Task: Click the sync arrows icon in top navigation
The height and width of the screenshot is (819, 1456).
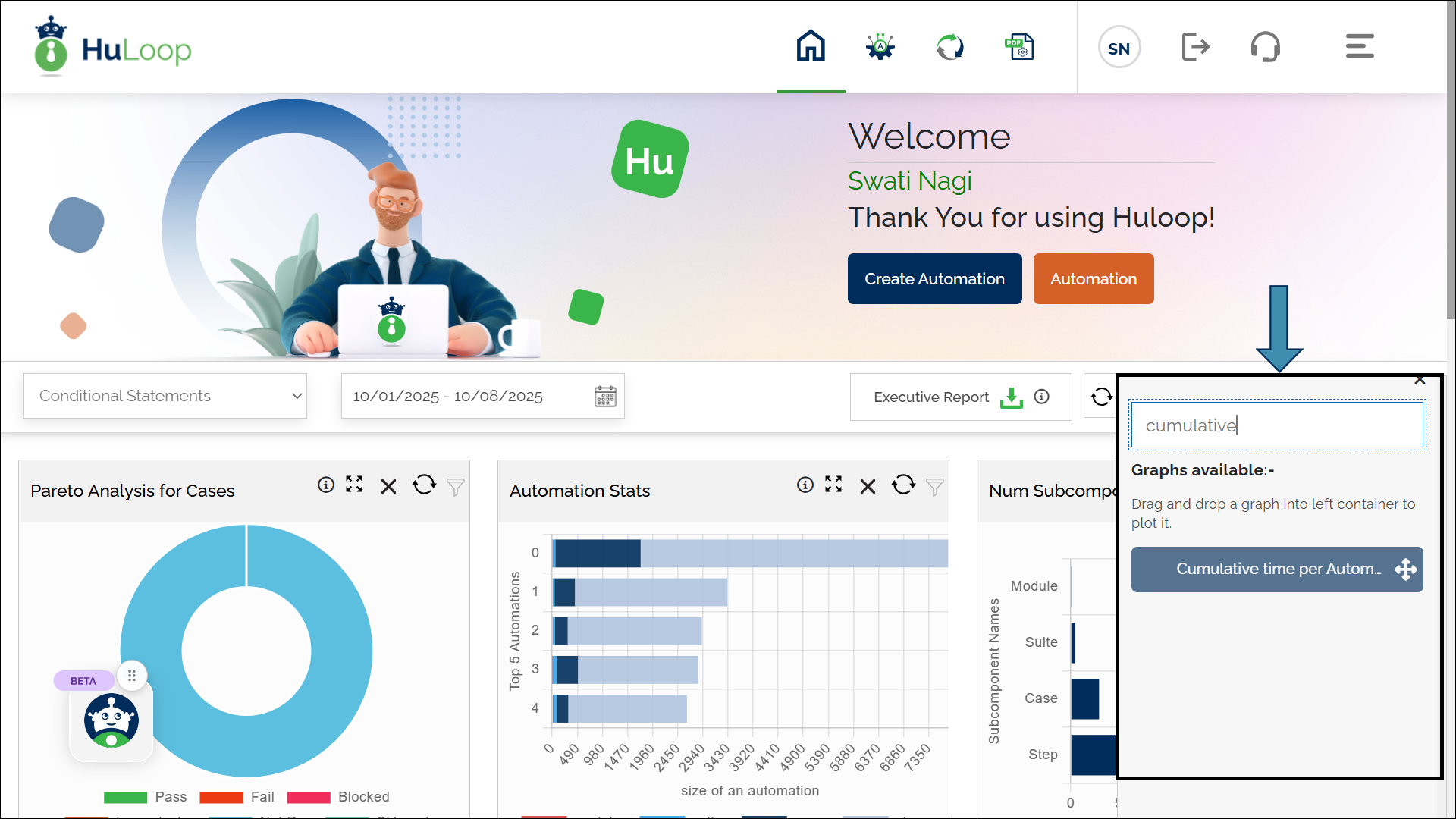Action: 949,46
